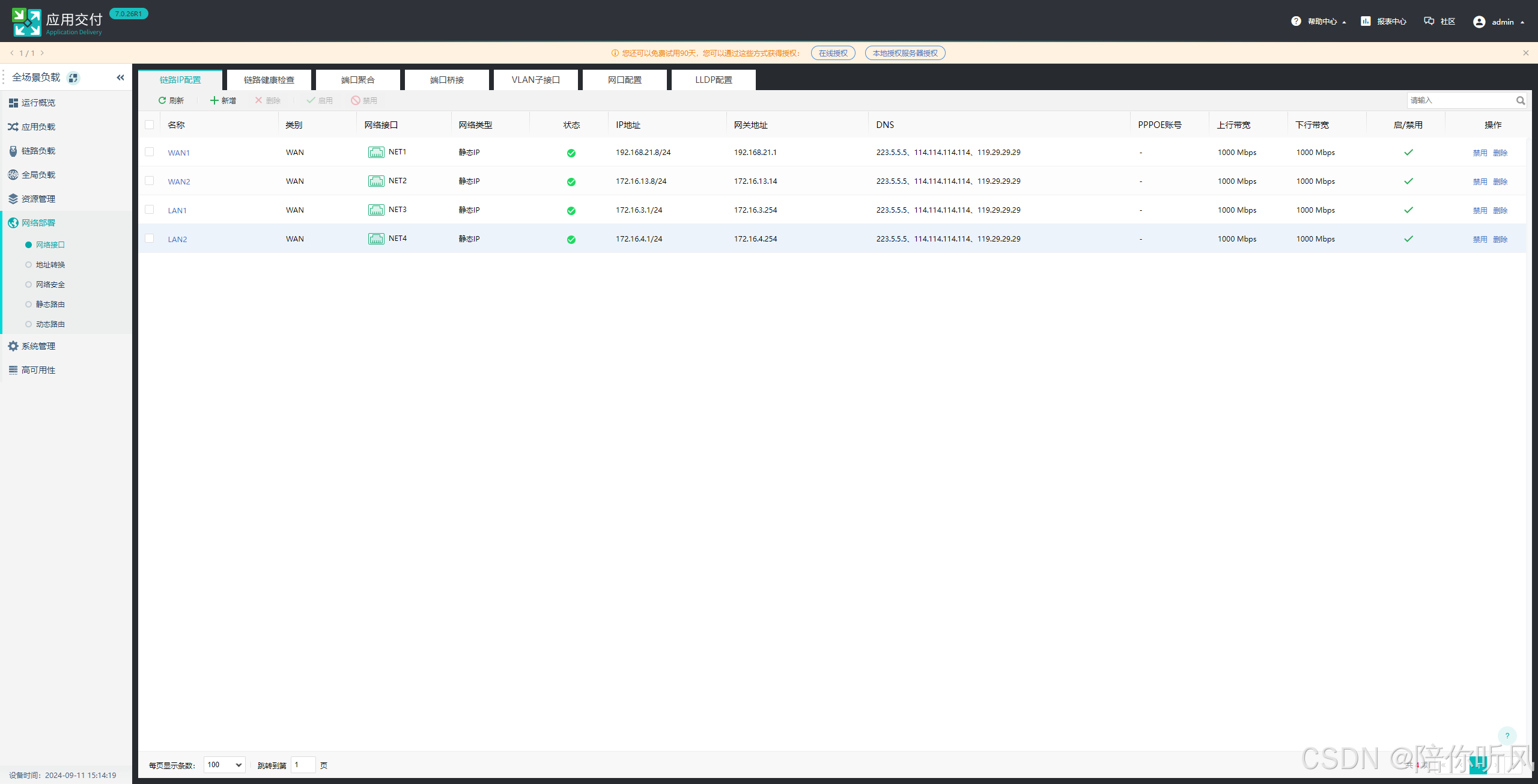Click the refresh icon in toolbar

click(162, 100)
